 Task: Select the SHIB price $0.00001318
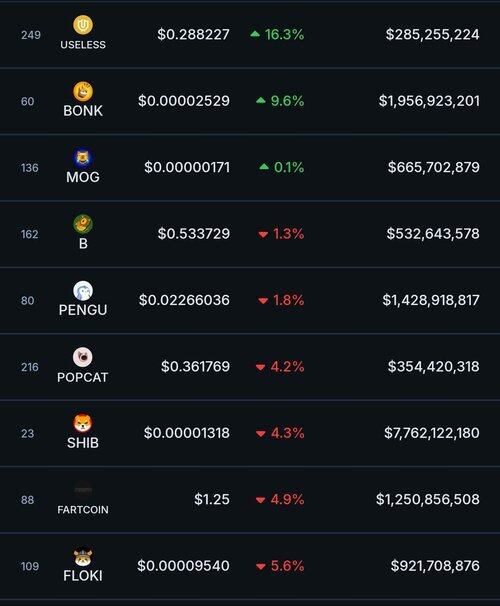tap(187, 433)
